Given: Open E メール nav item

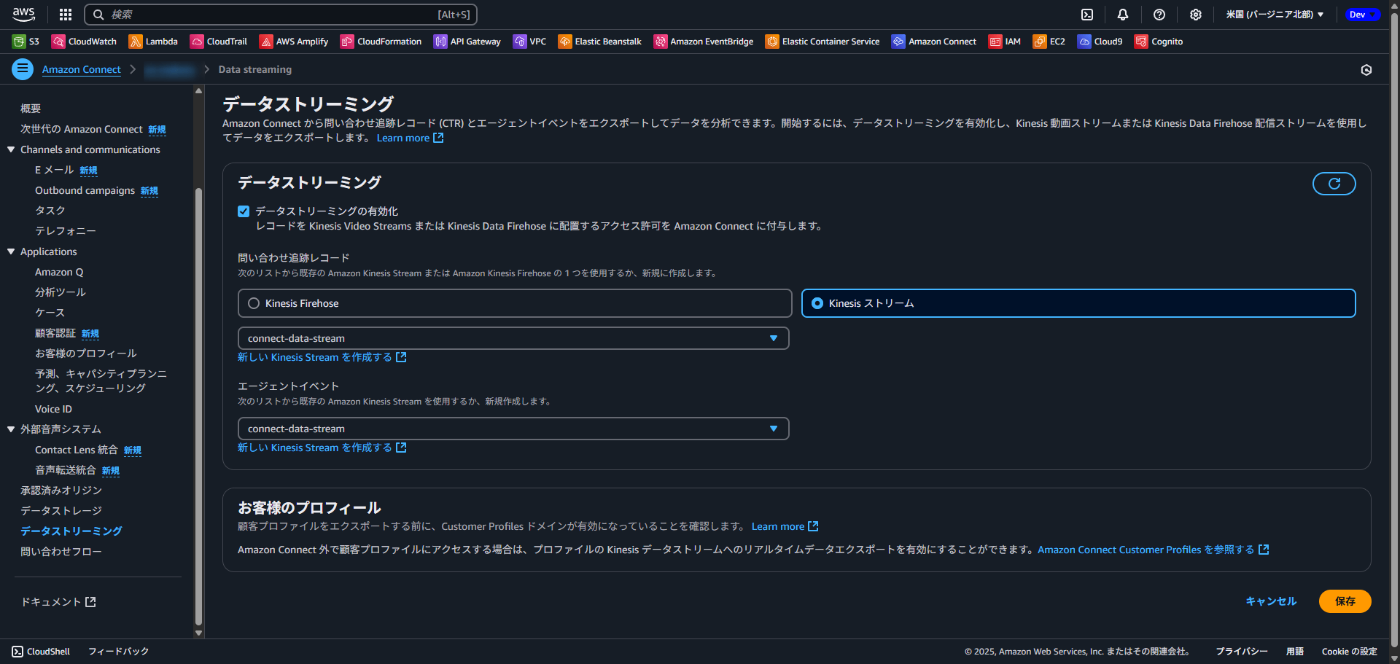Looking at the screenshot, I should point(54,170).
